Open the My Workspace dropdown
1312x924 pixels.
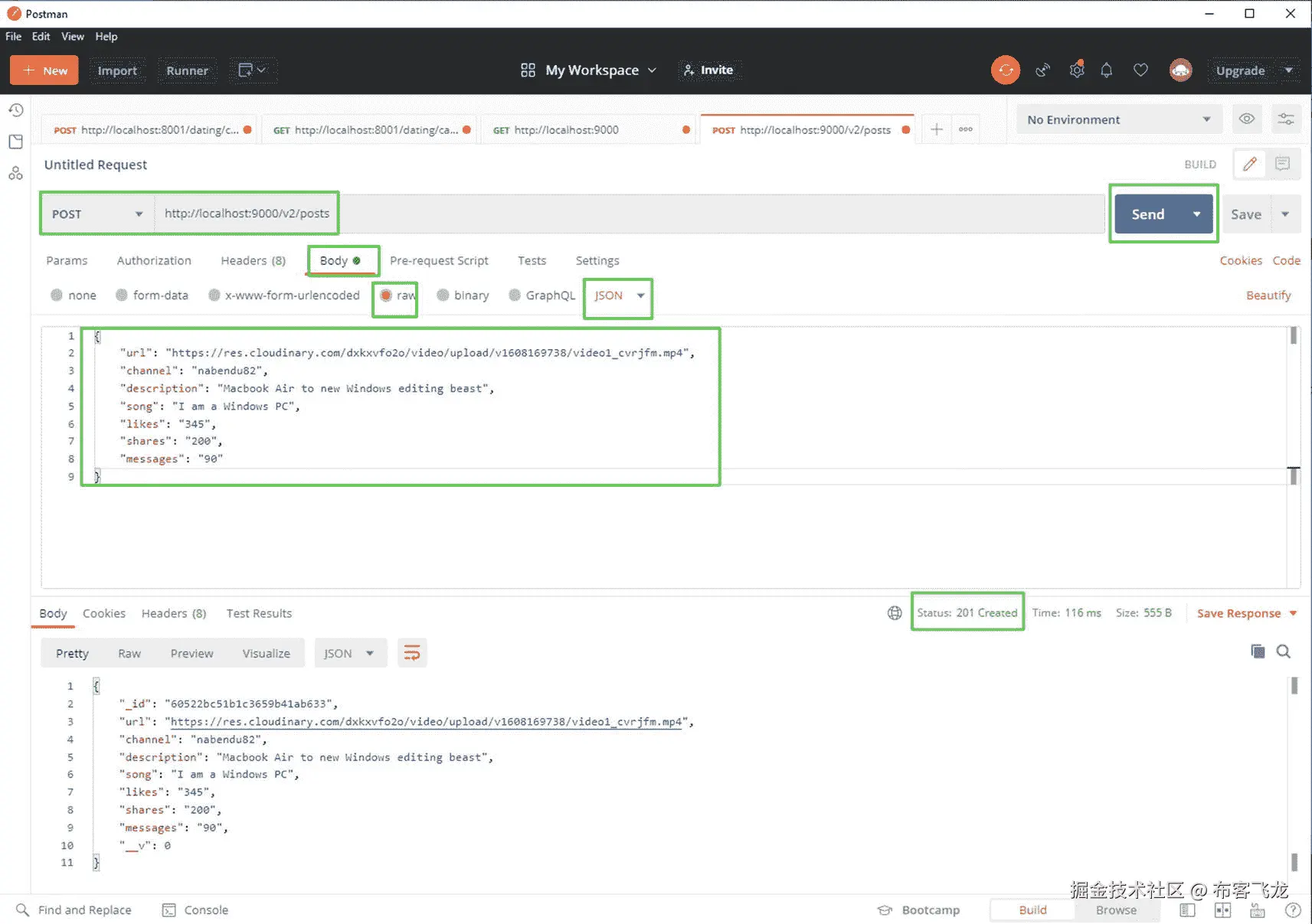point(589,70)
